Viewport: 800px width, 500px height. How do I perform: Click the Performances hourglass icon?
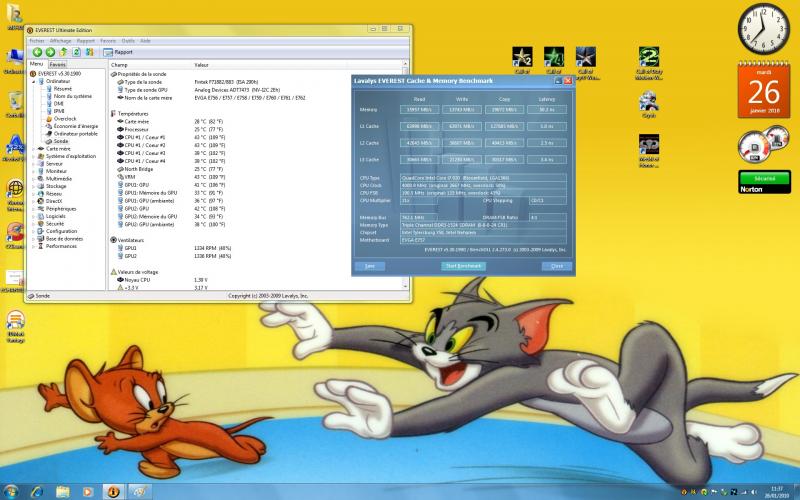pos(41,246)
